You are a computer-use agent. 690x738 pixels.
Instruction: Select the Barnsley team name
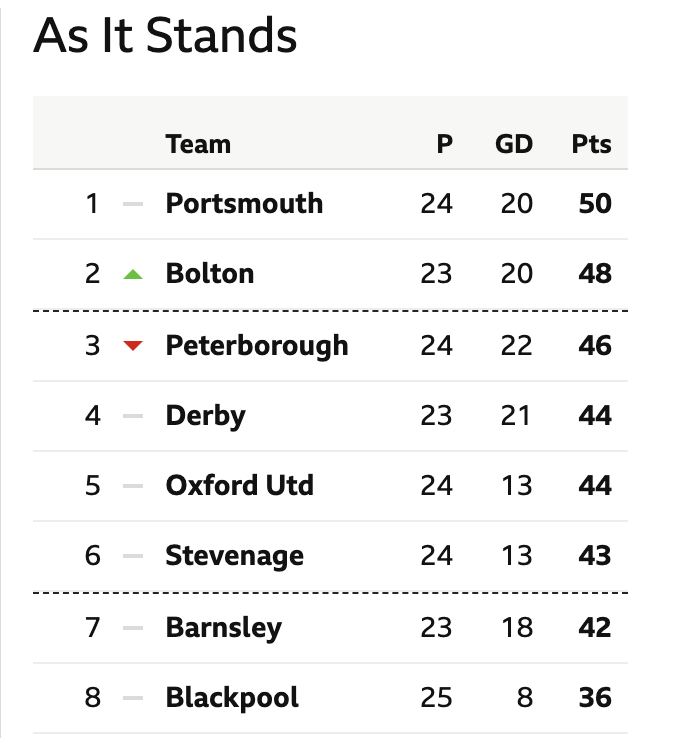pos(224,628)
